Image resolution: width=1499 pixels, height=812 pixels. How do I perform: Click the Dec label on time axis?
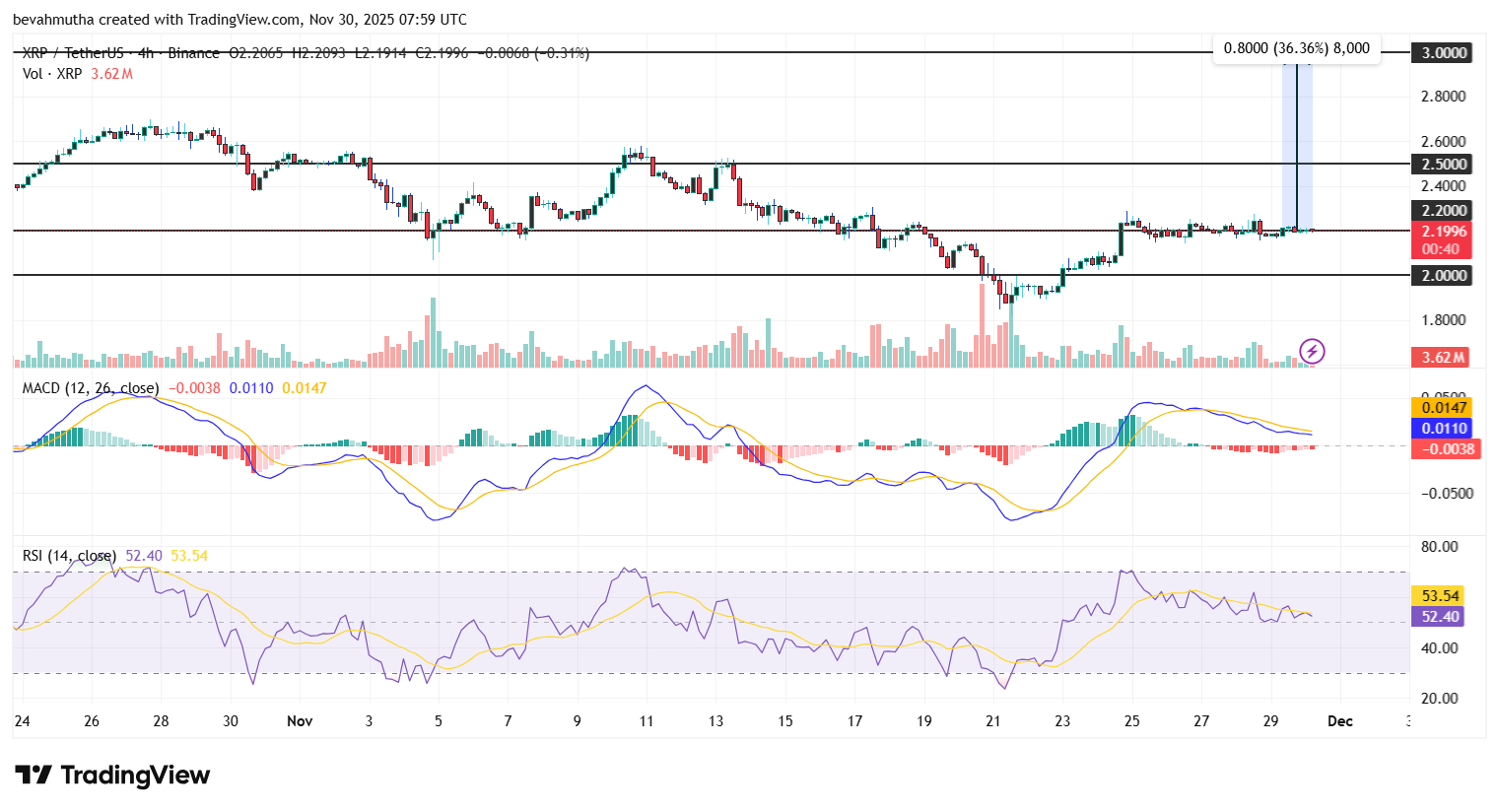pos(1339,721)
